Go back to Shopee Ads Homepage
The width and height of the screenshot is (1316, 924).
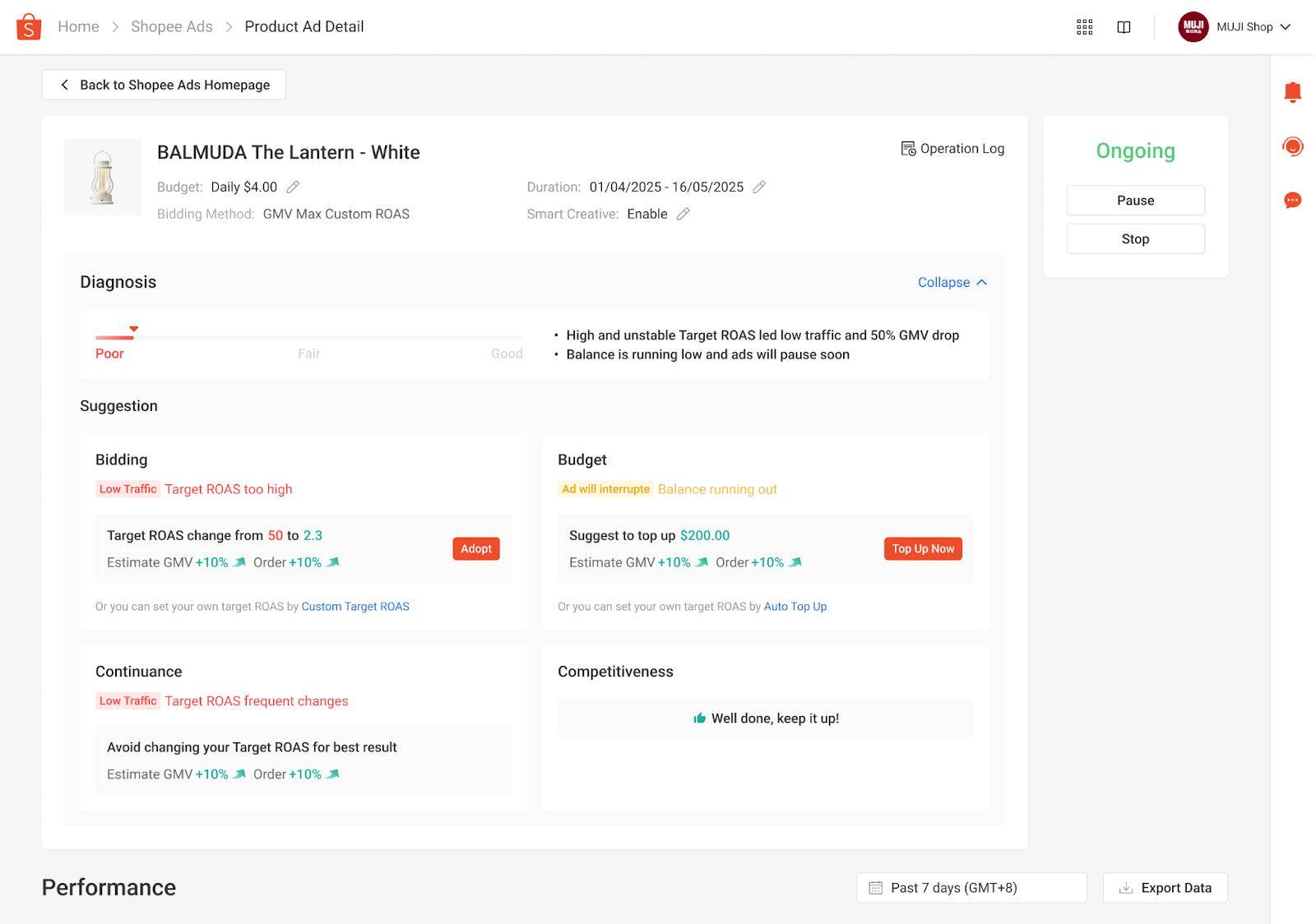pyautogui.click(x=164, y=85)
